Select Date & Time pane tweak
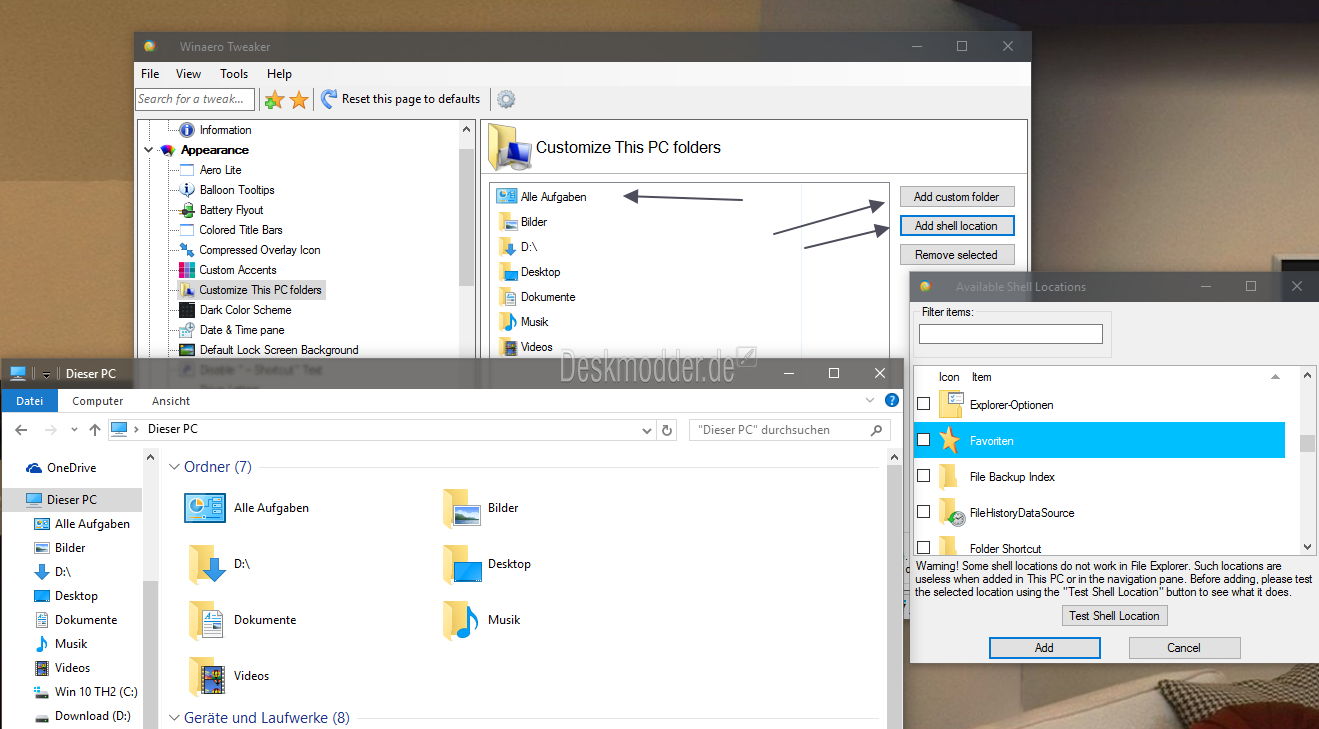The image size is (1319, 729). [242, 330]
